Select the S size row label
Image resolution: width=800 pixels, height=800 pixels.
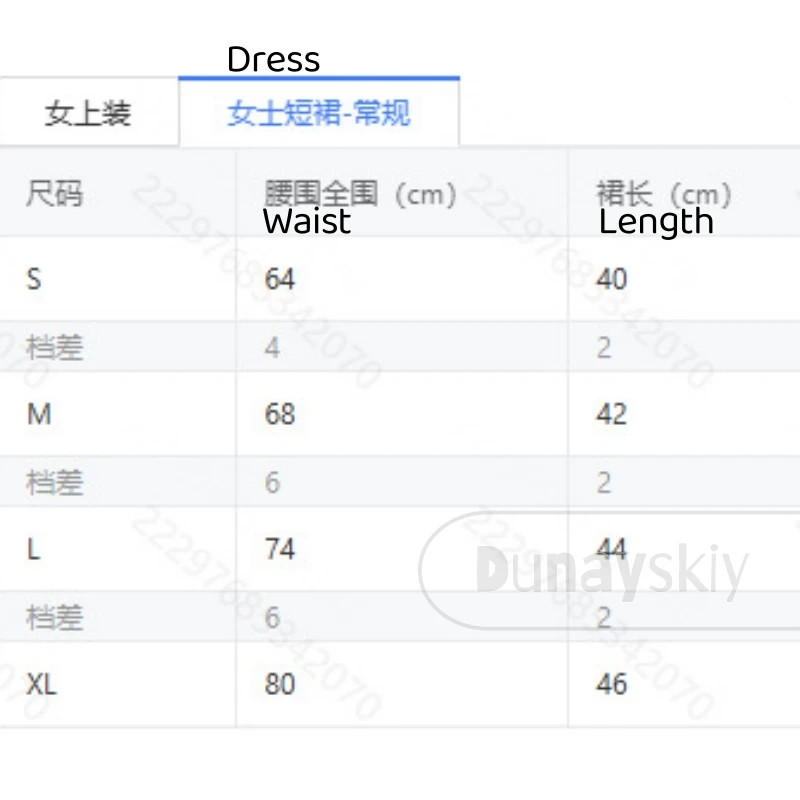coord(34,279)
